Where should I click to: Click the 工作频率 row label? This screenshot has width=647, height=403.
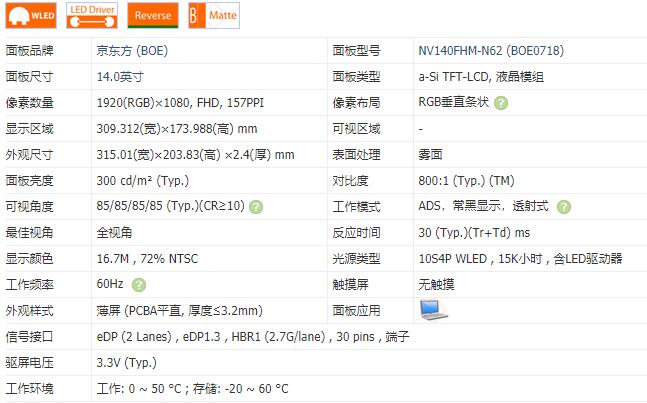(29, 285)
